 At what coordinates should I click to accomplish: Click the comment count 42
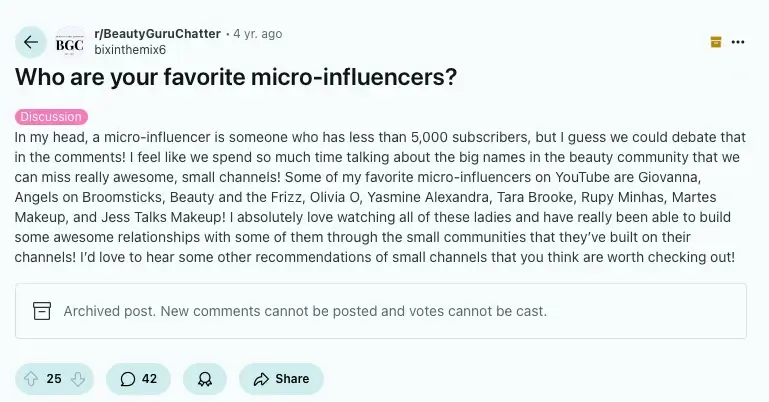pos(150,379)
